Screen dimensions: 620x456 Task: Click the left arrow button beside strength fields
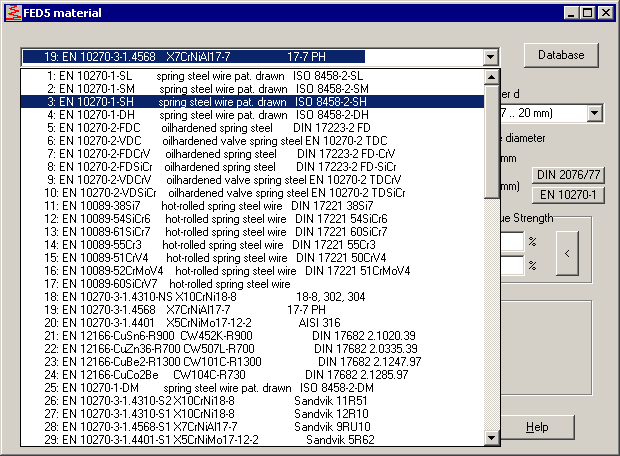point(567,253)
